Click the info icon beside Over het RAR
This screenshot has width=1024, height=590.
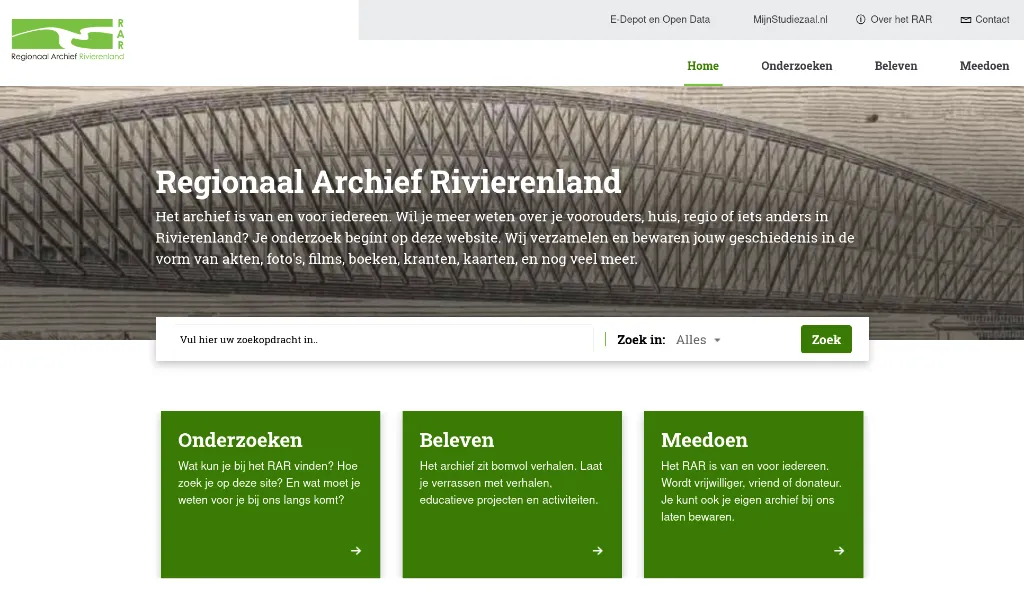pyautogui.click(x=861, y=20)
